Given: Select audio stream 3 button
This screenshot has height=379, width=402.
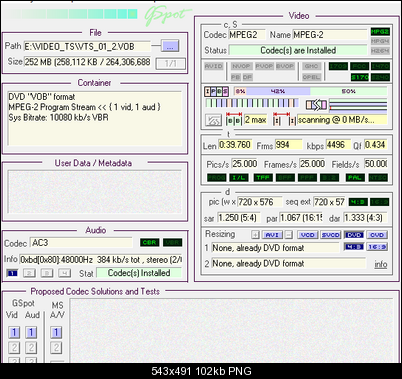Looking at the screenshot, I should pos(47,273).
